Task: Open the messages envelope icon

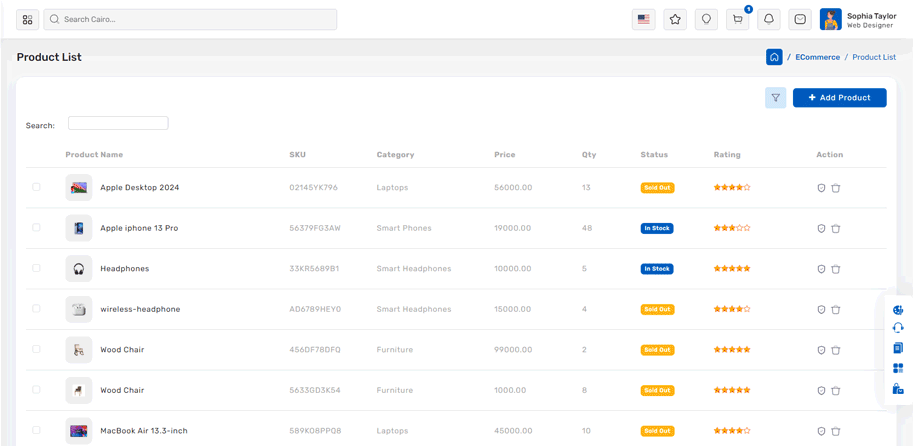Action: pos(800,19)
